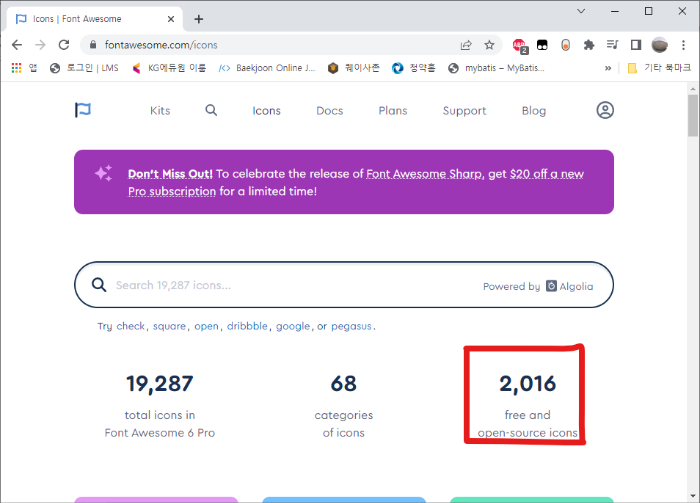Open the Baekjoon Online Judge bookmark
The image size is (700, 503).
pos(267,68)
